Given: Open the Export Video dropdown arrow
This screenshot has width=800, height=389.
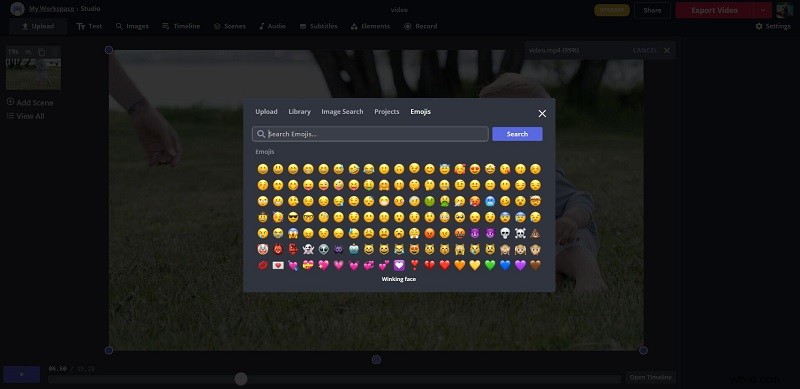Looking at the screenshot, I should (763, 10).
